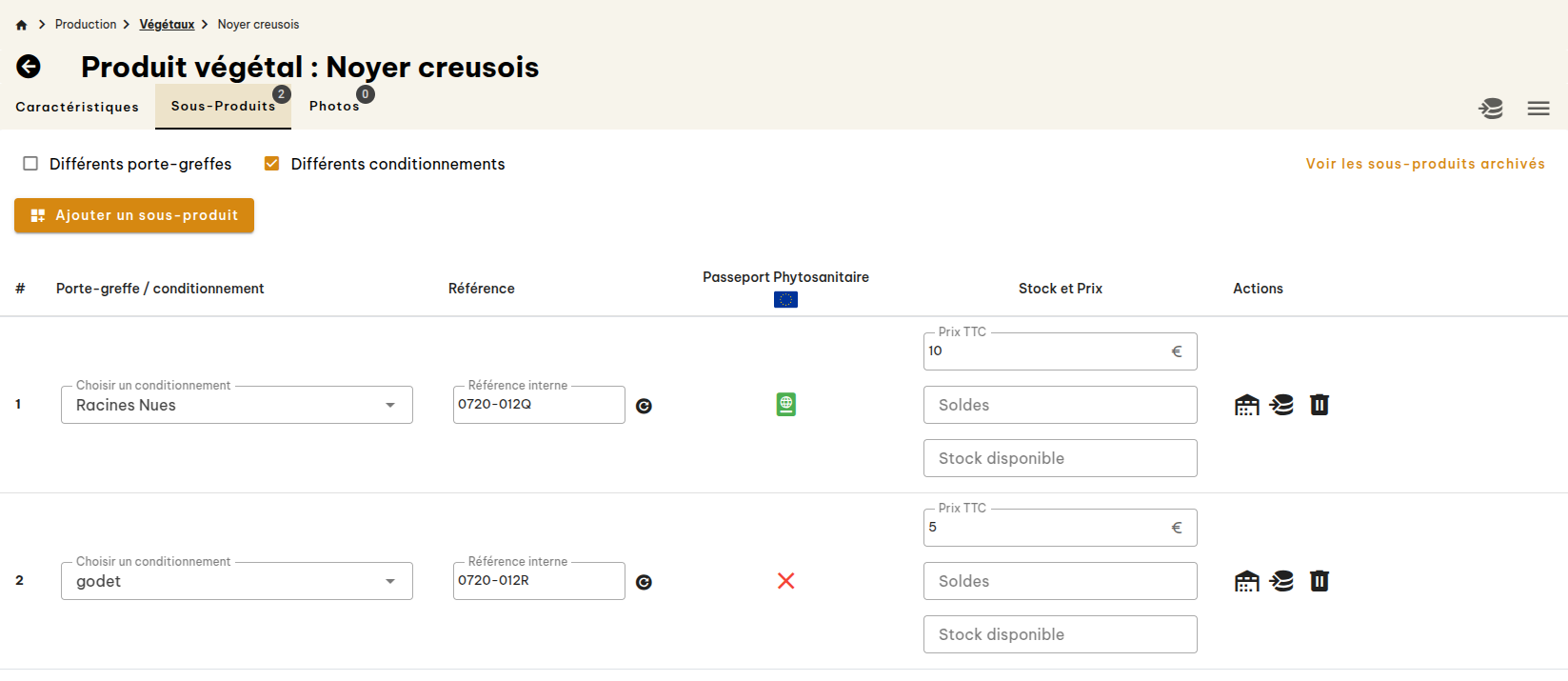This screenshot has height=681, width=1568.
Task: Regenerate the internal reference for row 1
Action: [645, 405]
